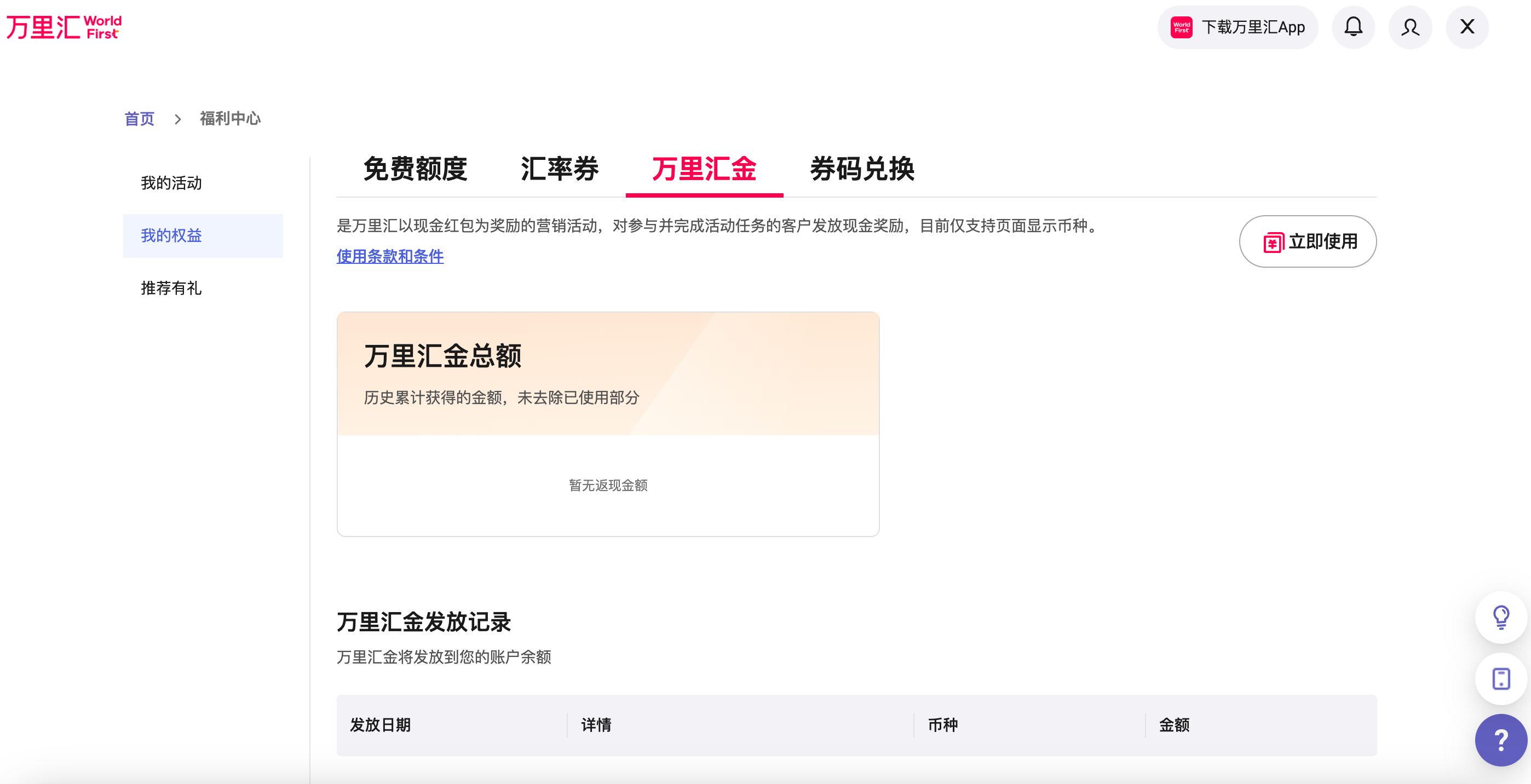Go to 首页 in the breadcrumb
Screen dimensions: 1531x784
click(139, 119)
